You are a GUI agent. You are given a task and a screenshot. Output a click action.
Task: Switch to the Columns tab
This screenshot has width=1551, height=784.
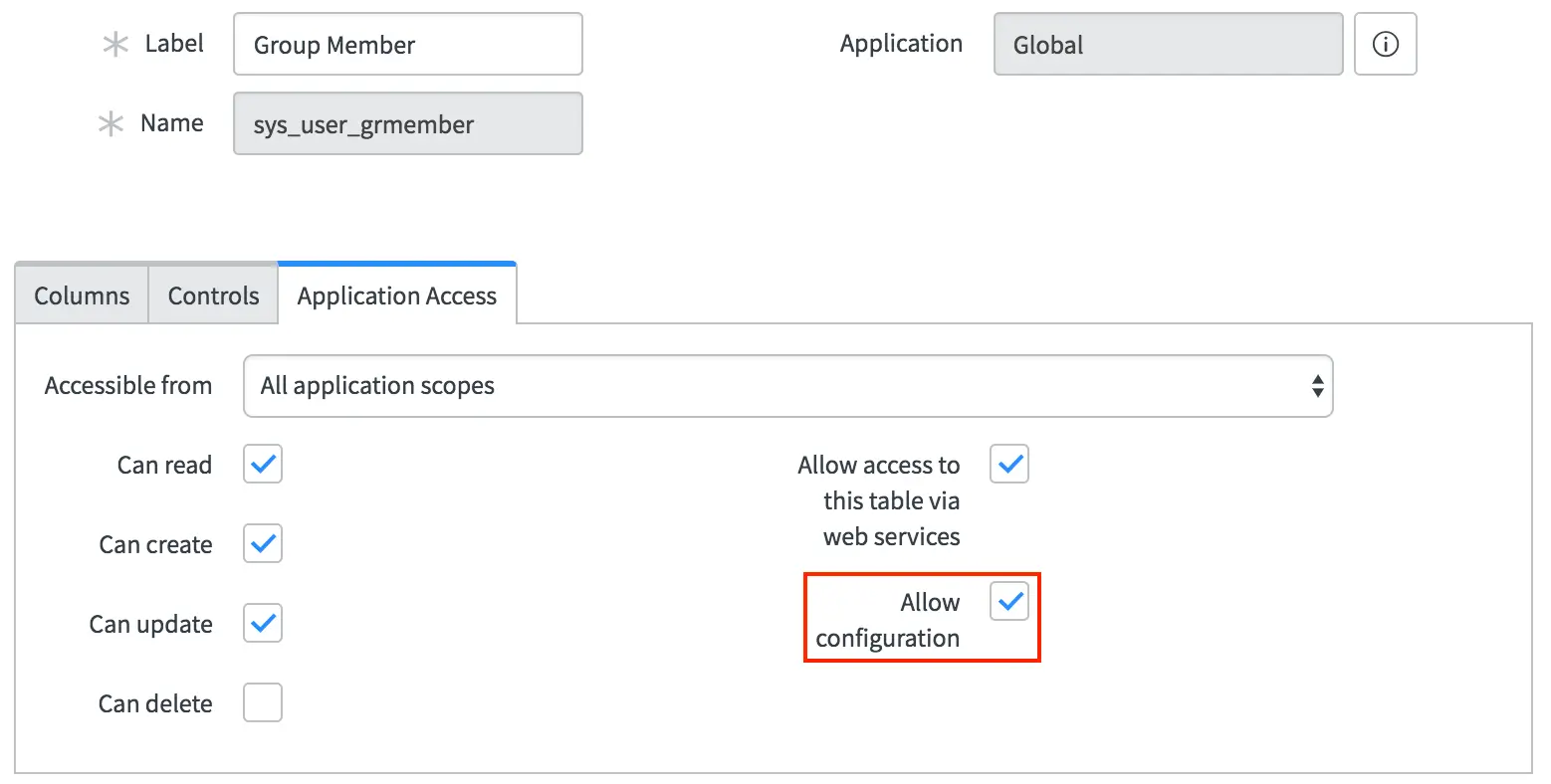pyautogui.click(x=82, y=295)
